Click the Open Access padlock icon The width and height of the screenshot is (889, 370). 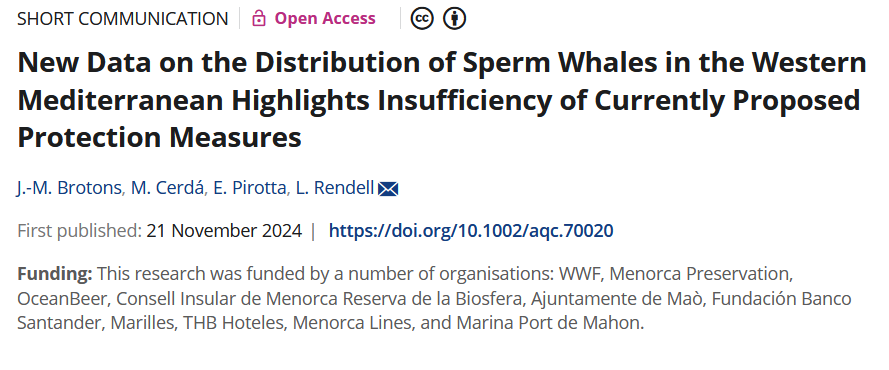pyautogui.click(x=259, y=18)
